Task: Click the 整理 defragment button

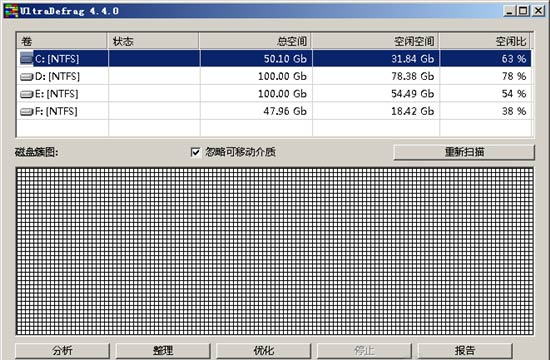Action: click(163, 351)
